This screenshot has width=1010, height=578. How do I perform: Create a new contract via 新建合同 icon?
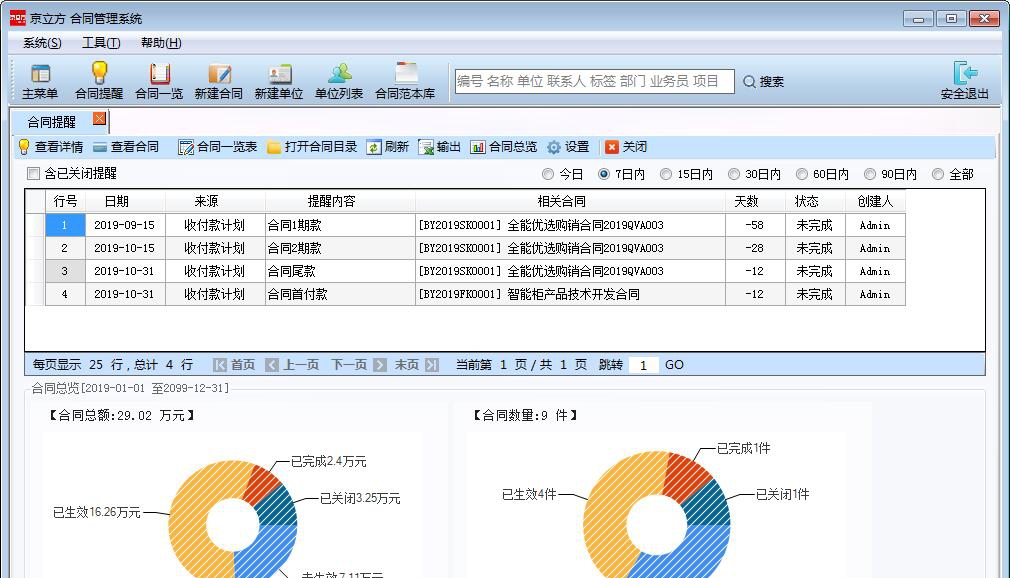[x=219, y=76]
